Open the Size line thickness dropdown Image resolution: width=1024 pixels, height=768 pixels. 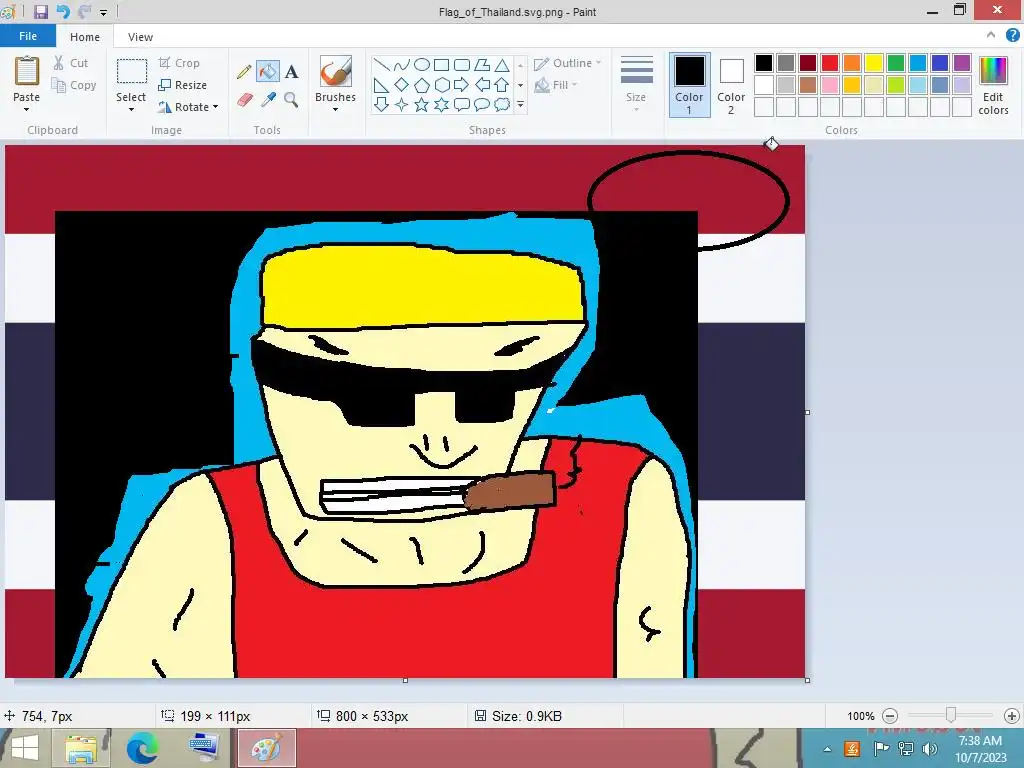click(x=636, y=85)
